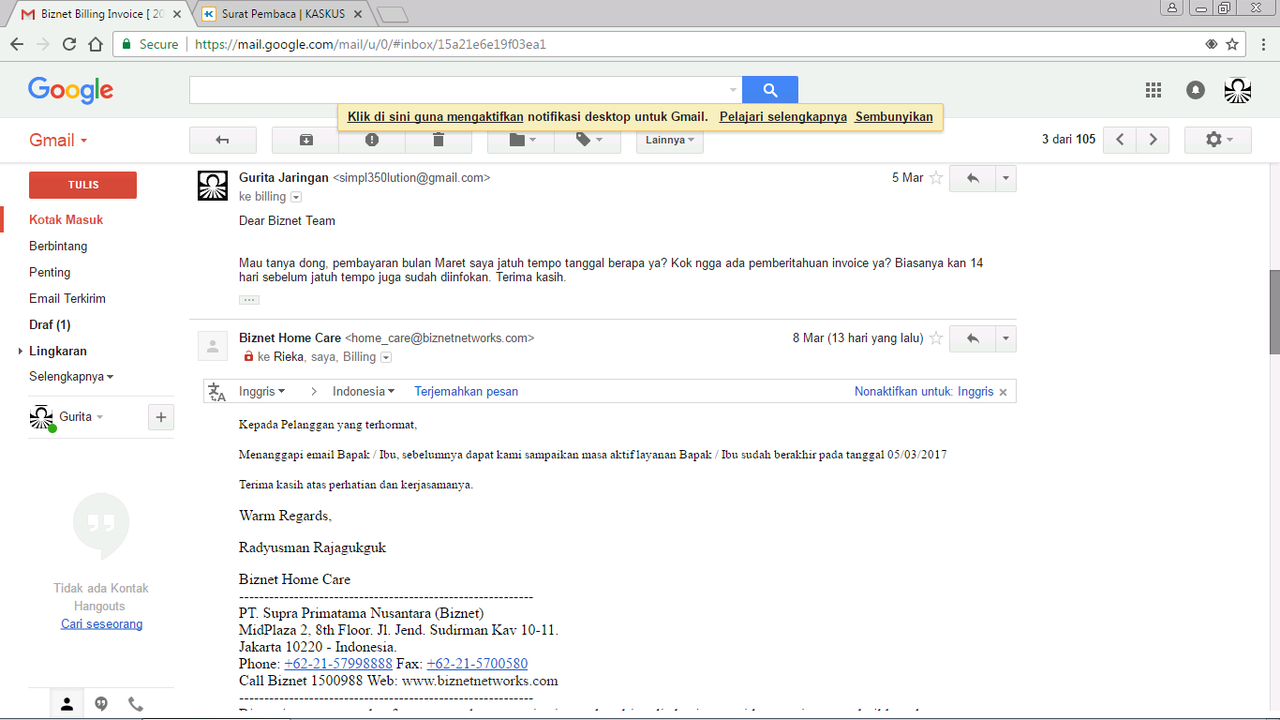
Task: Click the TULIS compose button
Action: (83, 185)
